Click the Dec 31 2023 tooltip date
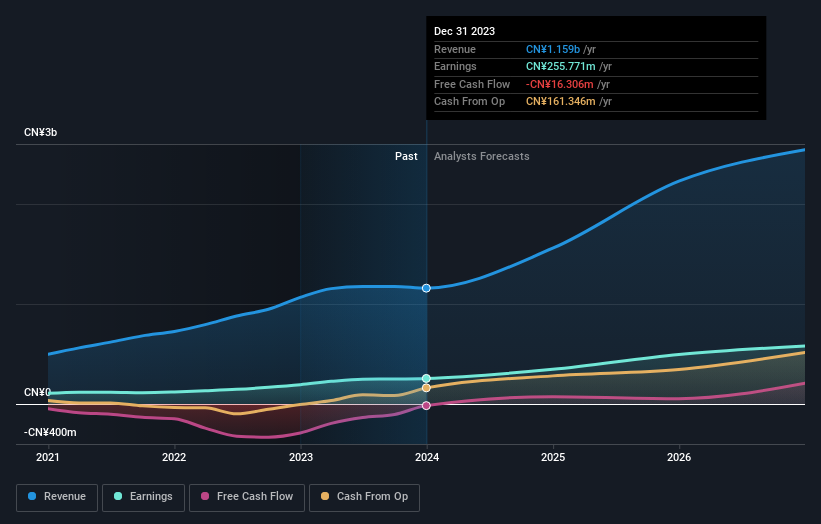821x524 pixels. tap(464, 31)
